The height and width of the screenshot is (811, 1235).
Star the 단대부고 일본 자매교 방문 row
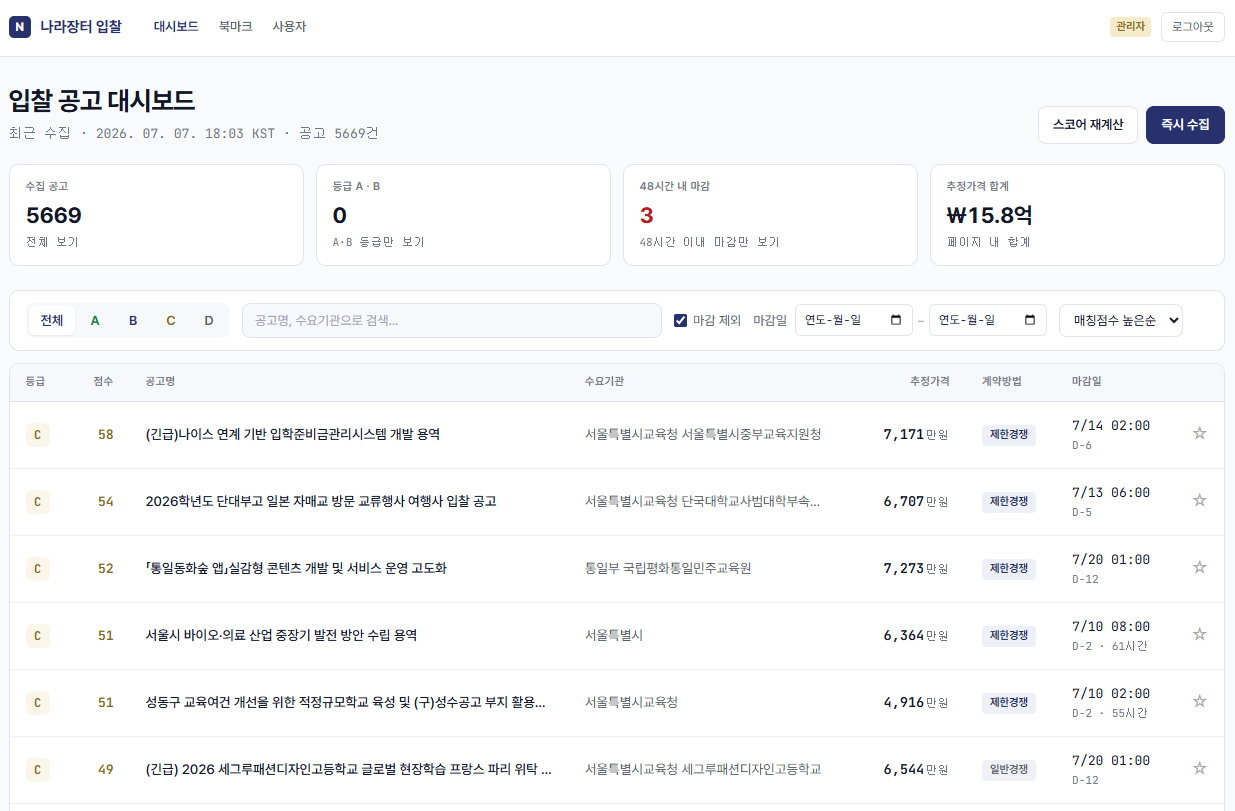coord(1200,500)
